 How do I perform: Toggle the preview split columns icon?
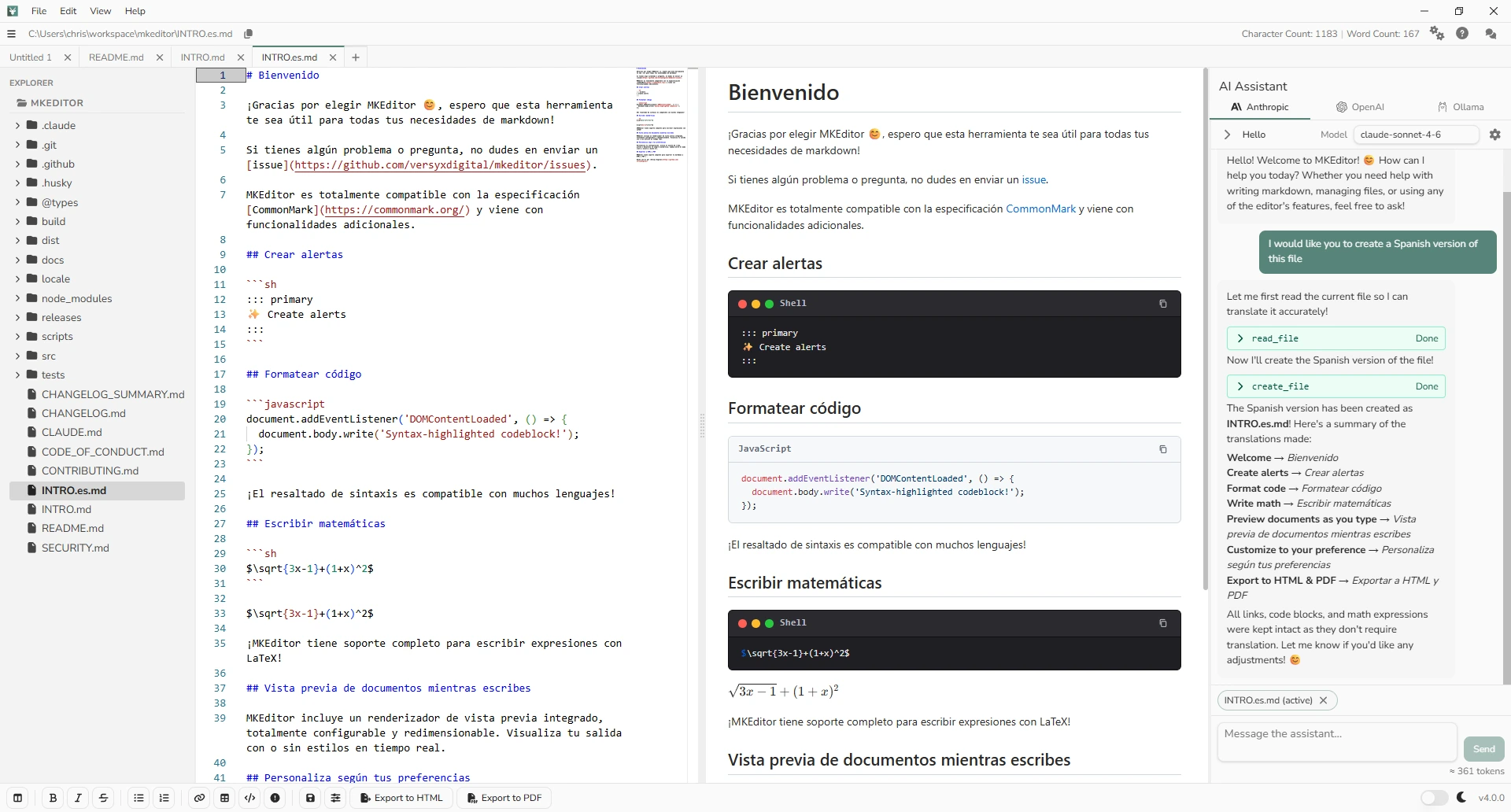(x=17, y=798)
